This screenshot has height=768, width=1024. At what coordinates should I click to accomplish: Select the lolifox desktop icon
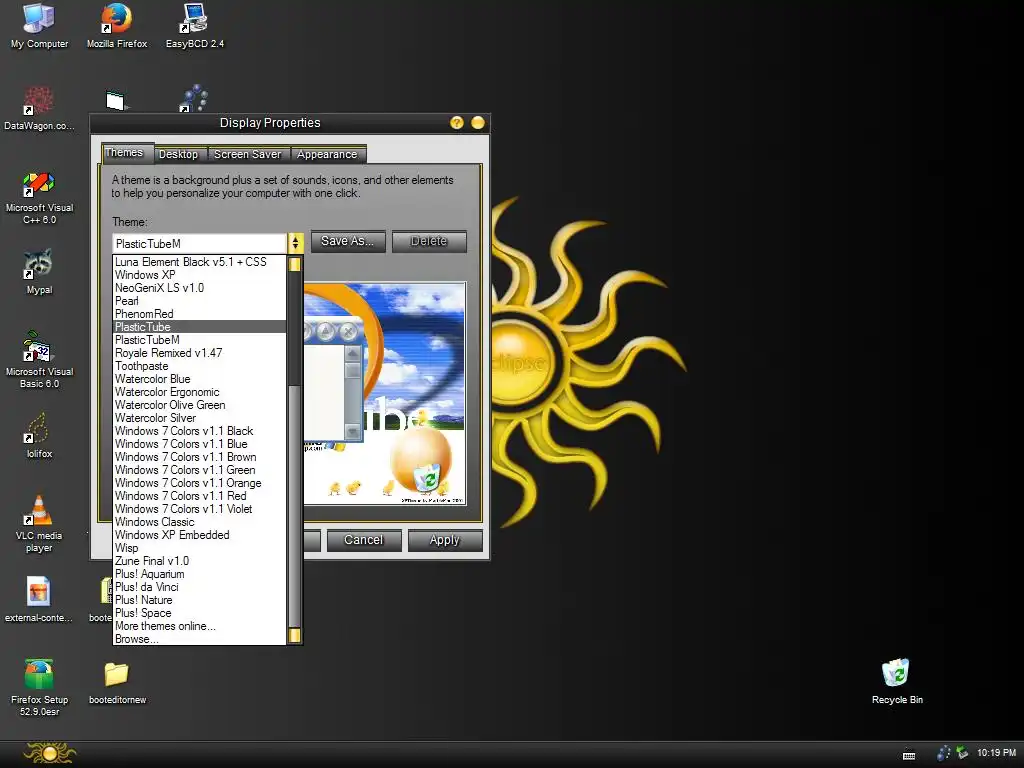39,436
